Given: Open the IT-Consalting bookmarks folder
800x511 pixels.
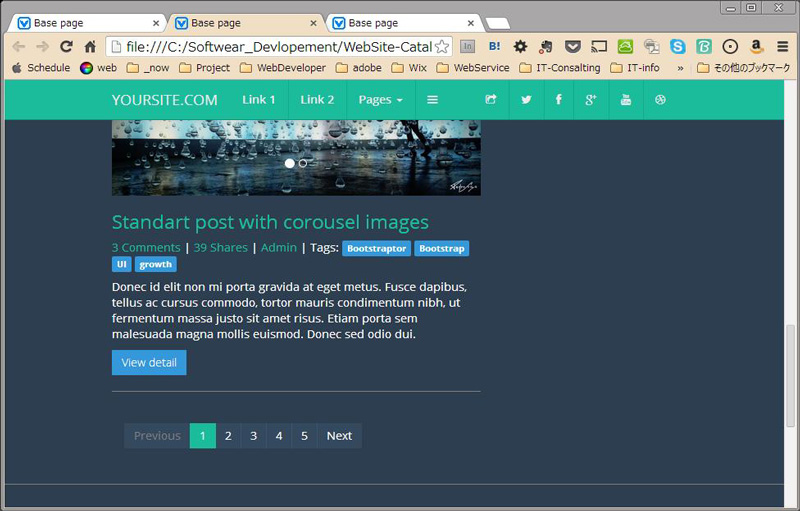Looking at the screenshot, I should coord(560,68).
